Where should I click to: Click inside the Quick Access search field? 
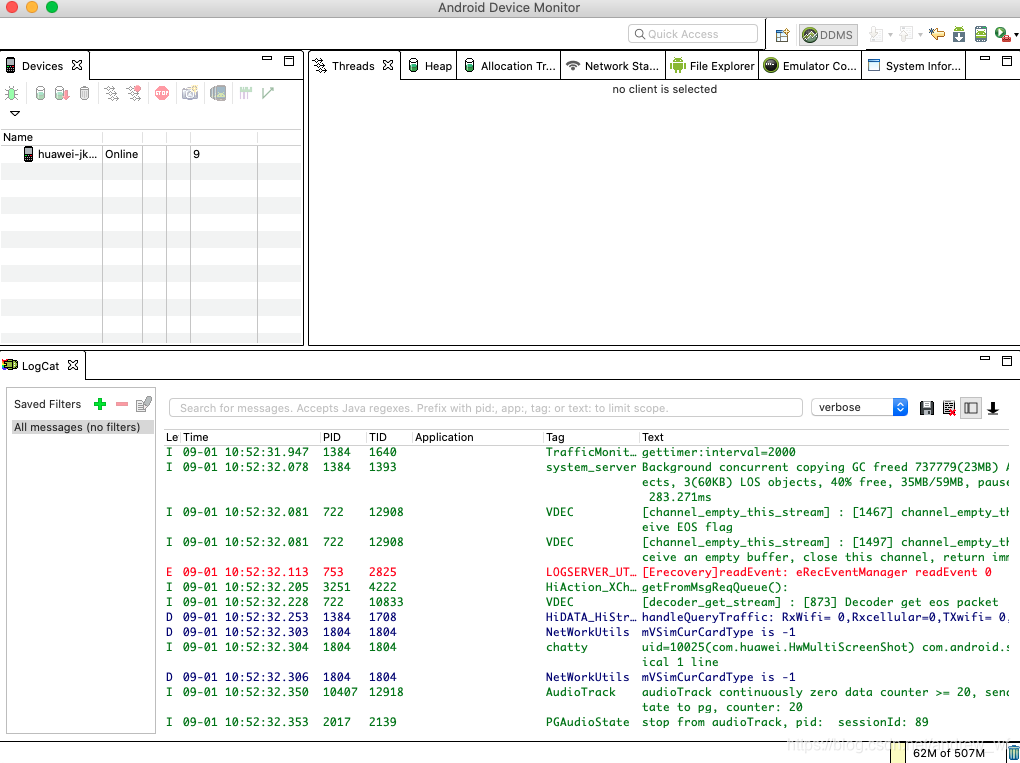click(693, 34)
